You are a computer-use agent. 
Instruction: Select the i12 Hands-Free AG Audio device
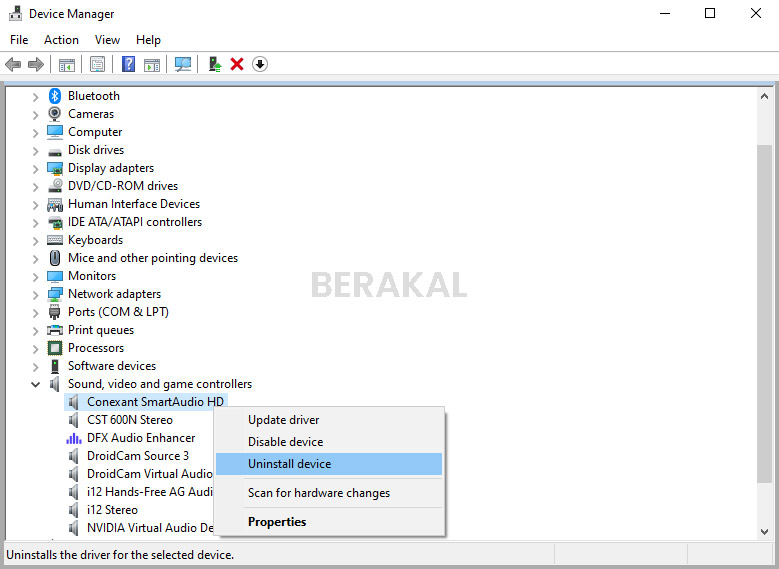(150, 491)
